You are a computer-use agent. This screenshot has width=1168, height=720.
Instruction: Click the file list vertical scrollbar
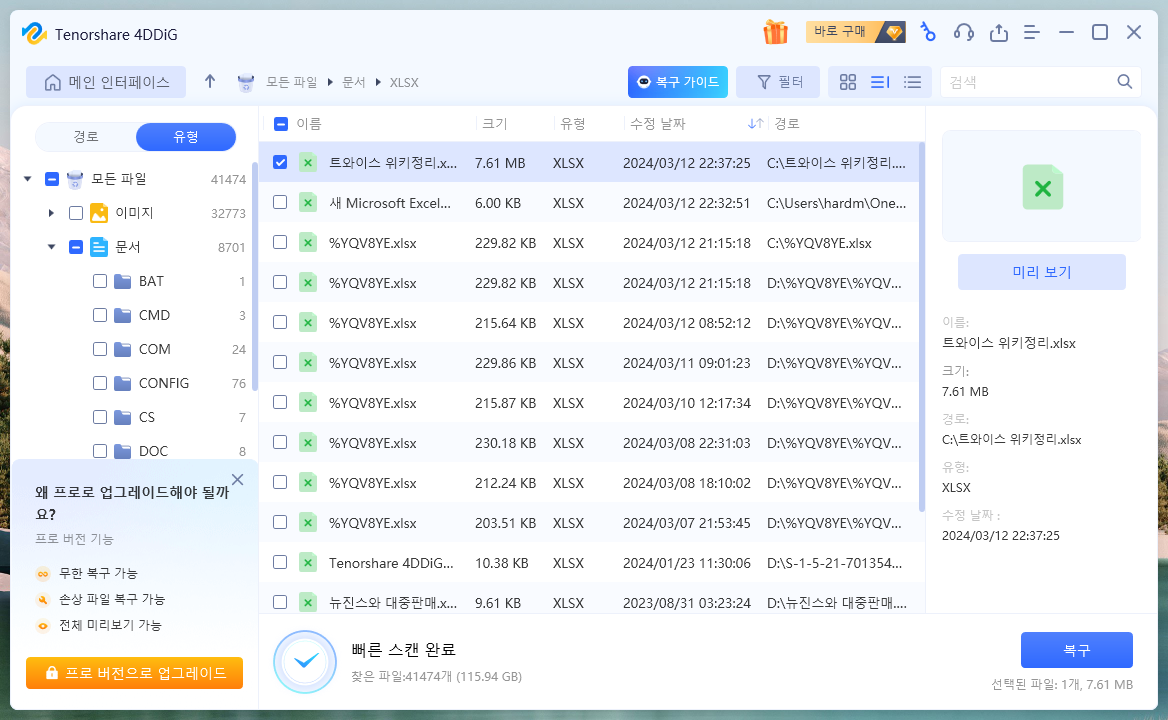(x=921, y=328)
